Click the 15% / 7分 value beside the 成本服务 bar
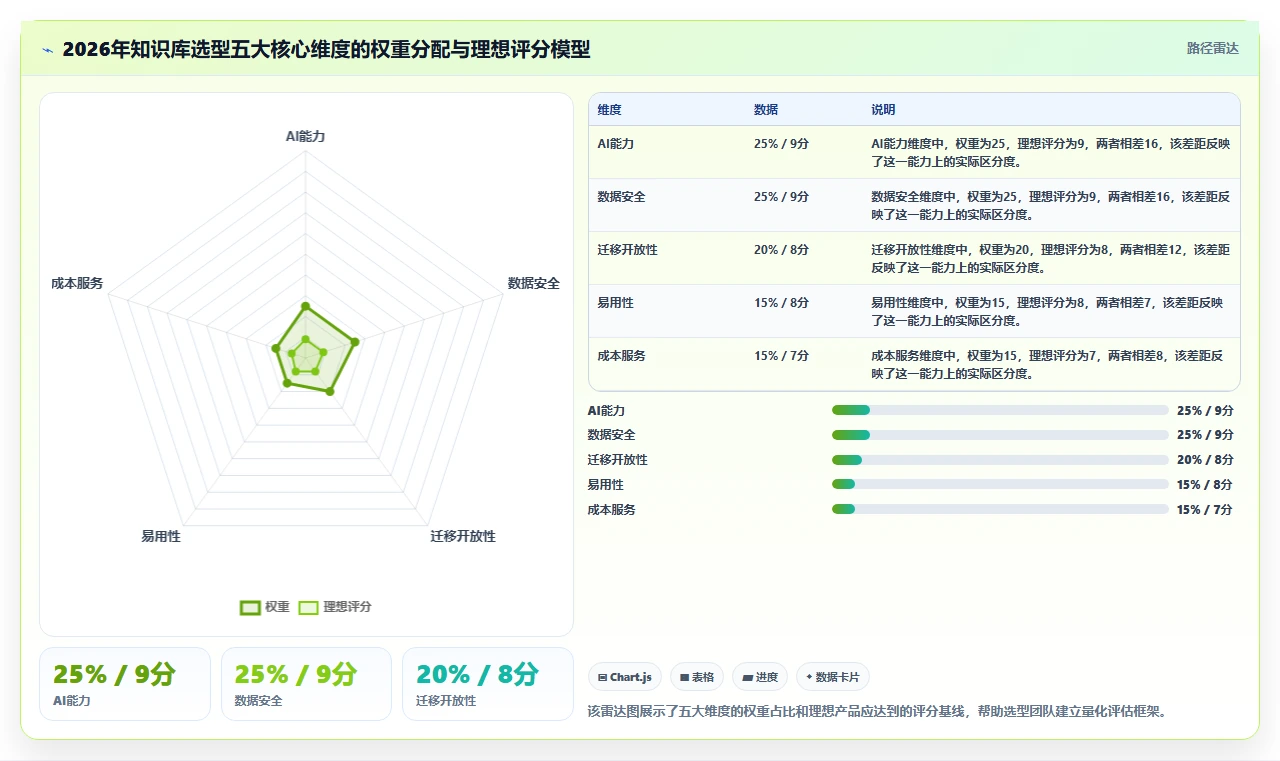Viewport: 1280px width, 761px height. tap(1205, 509)
